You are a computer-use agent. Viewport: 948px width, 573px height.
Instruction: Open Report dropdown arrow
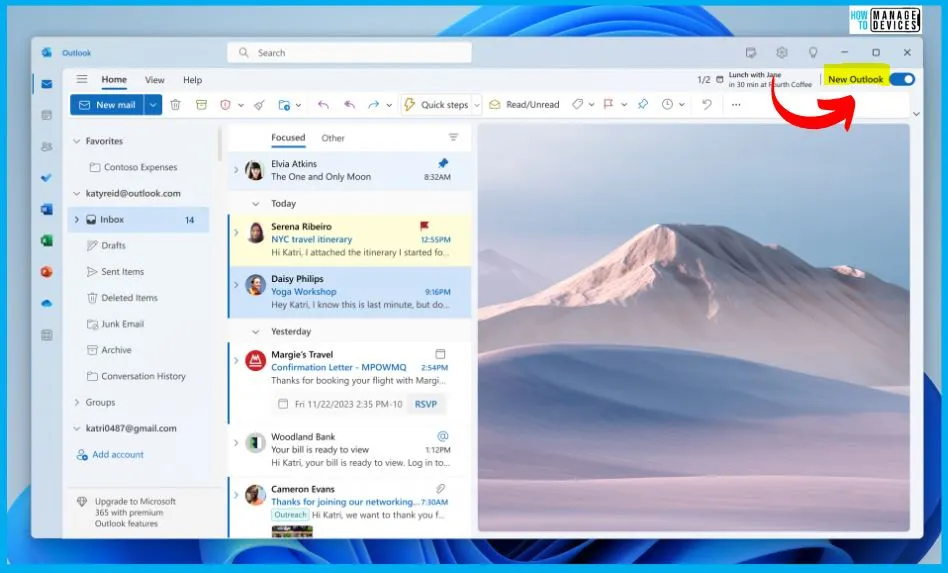tap(241, 105)
